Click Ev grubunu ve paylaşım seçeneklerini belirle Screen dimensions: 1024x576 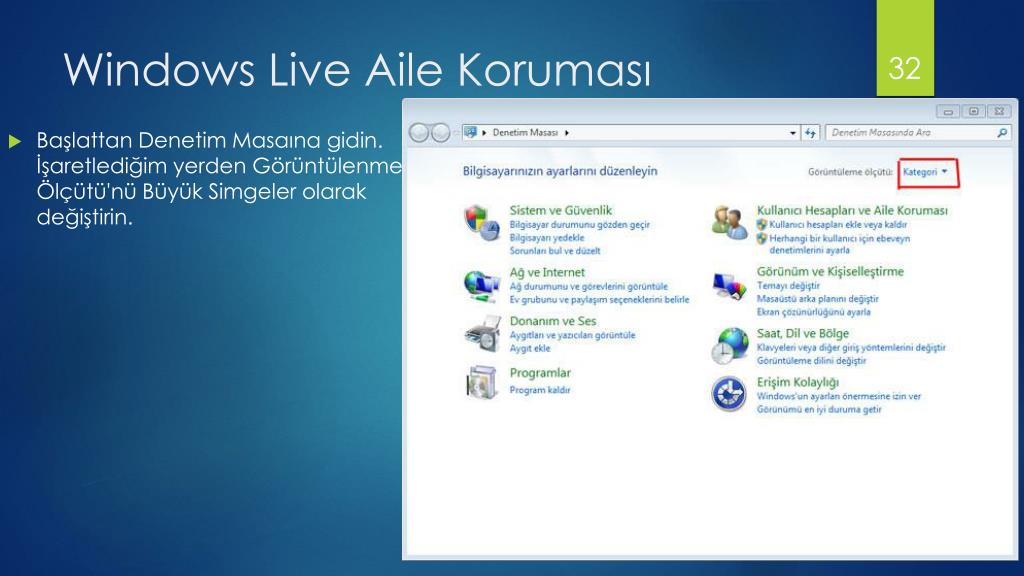(599, 300)
